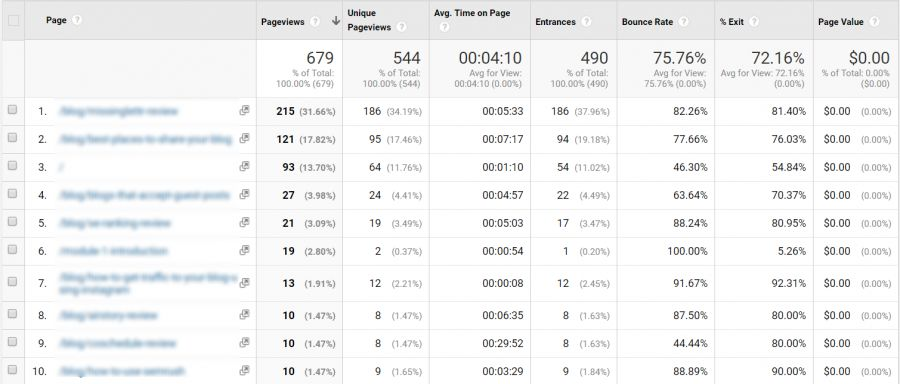
Task: Open the row 2 blurred blog page link
Action: pos(146,139)
